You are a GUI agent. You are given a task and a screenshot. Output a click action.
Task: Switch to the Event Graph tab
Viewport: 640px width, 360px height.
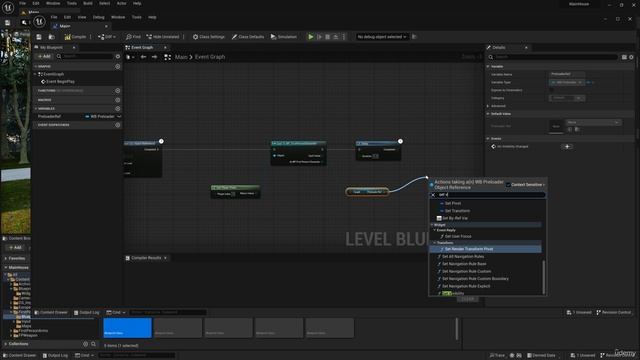(x=142, y=47)
